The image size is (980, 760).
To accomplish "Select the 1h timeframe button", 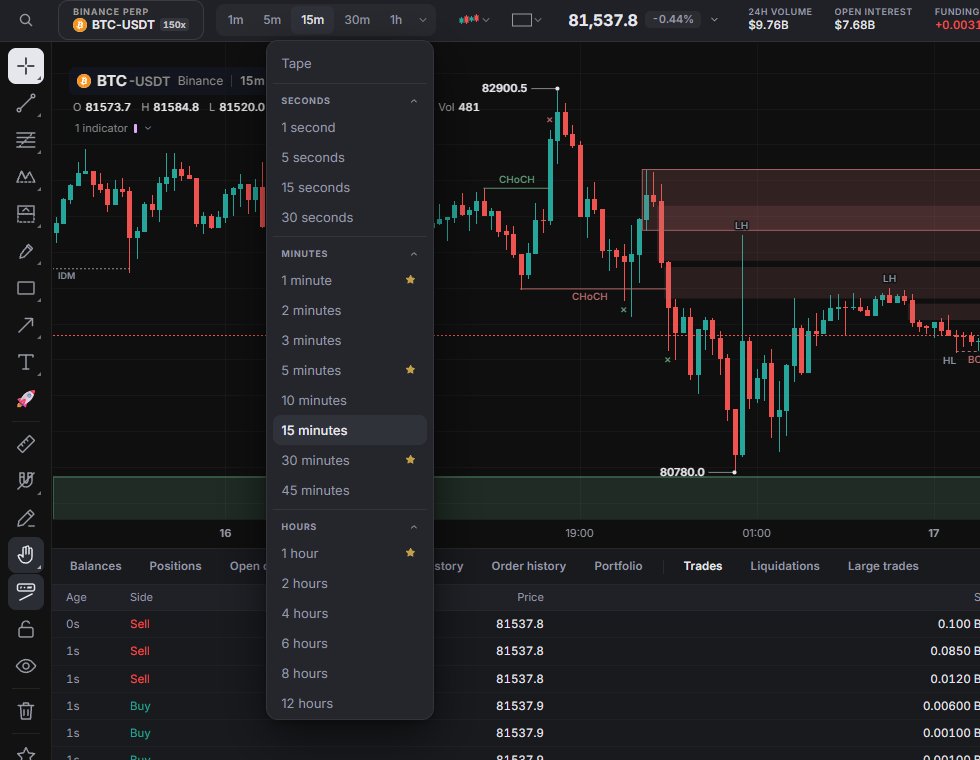I will click(396, 20).
